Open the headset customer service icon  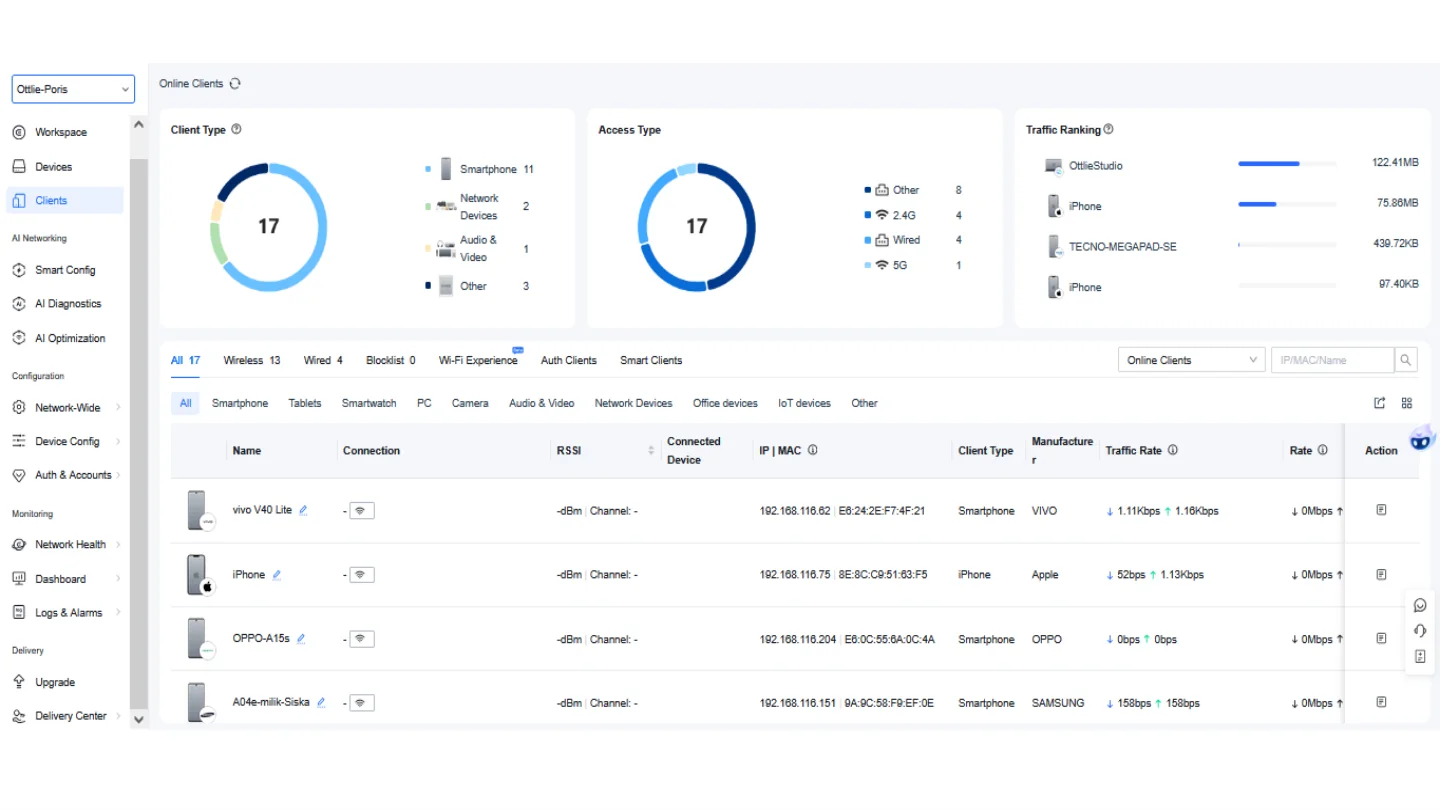pyautogui.click(x=1420, y=631)
